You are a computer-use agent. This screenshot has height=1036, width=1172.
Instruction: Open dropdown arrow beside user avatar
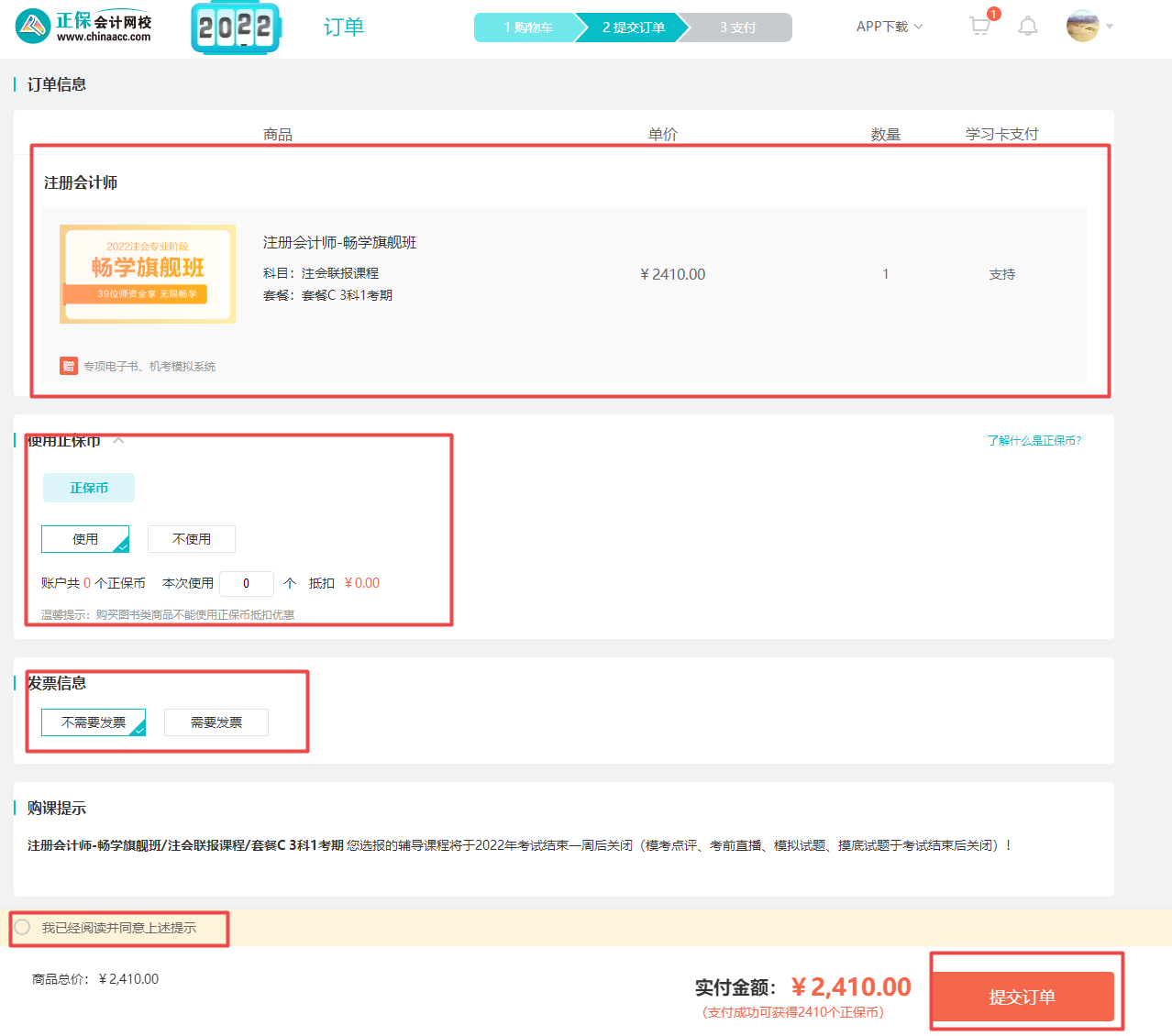pyautogui.click(x=1110, y=27)
